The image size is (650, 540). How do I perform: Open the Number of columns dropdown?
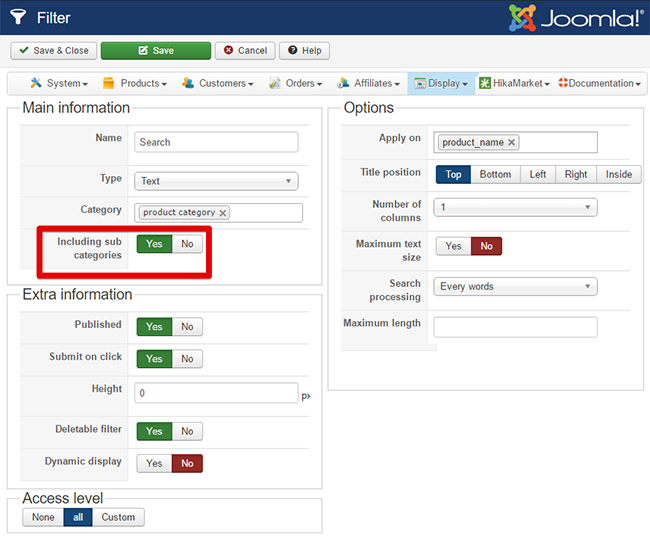515,207
